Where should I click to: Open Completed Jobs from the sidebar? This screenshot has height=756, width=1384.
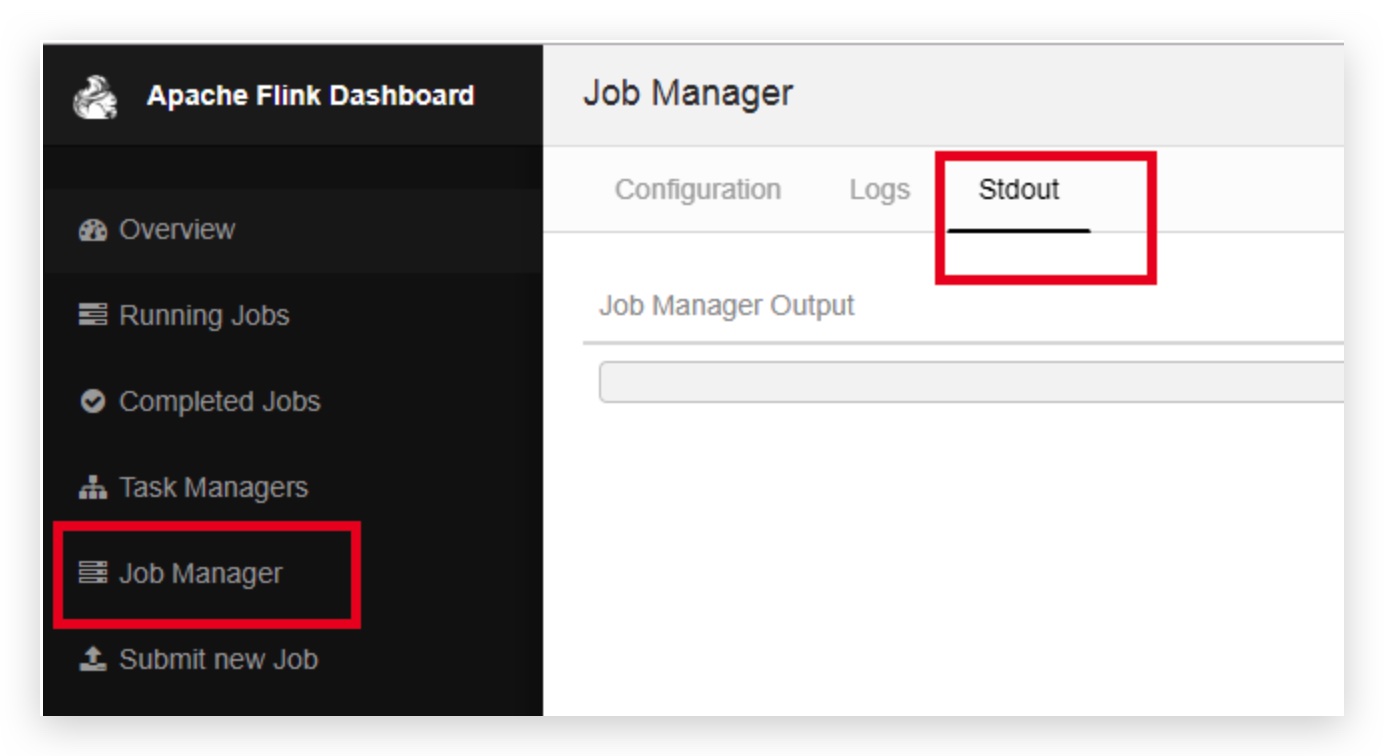pos(220,402)
